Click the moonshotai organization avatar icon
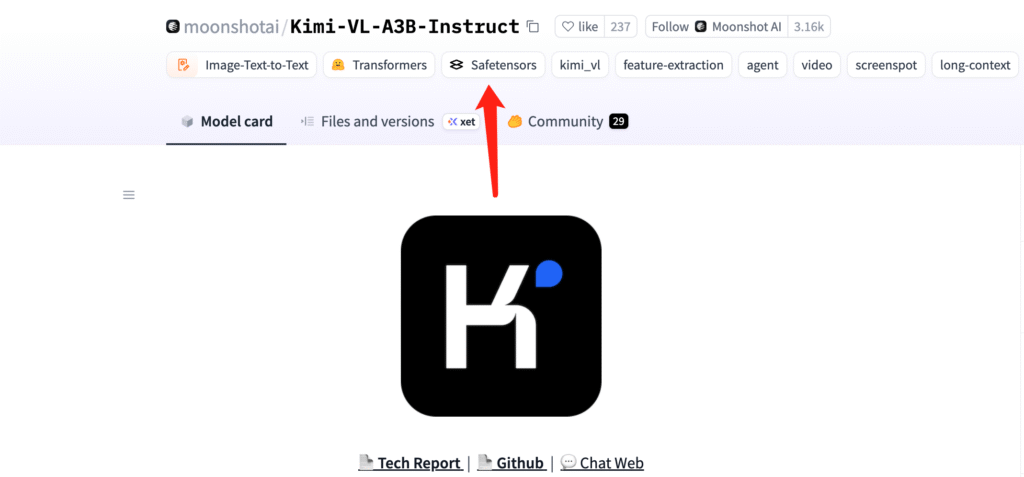1024x477 pixels. pos(173,27)
